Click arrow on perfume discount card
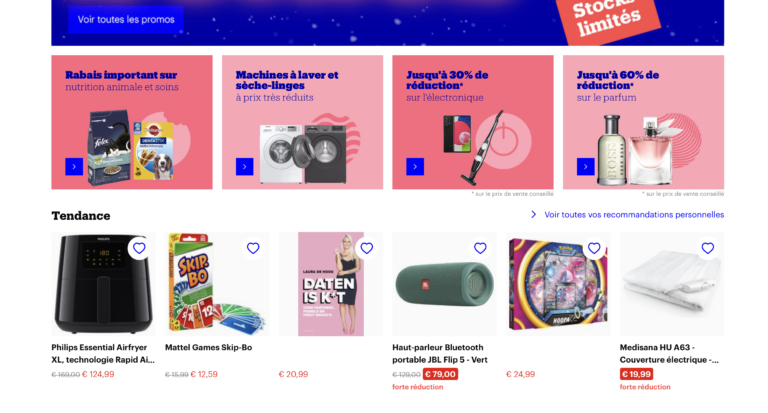 tap(585, 167)
